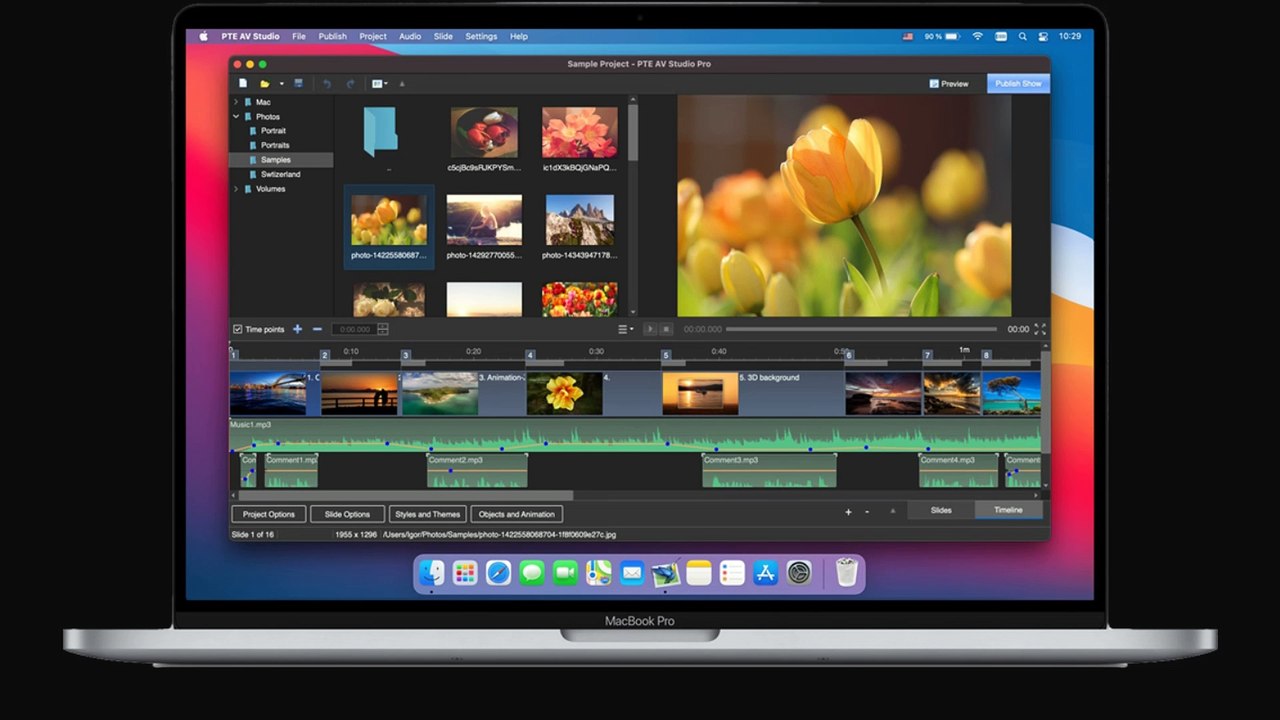Image resolution: width=1280 pixels, height=720 pixels.
Task: Open the dropdown arrow next to Open folder
Action: coord(282,84)
